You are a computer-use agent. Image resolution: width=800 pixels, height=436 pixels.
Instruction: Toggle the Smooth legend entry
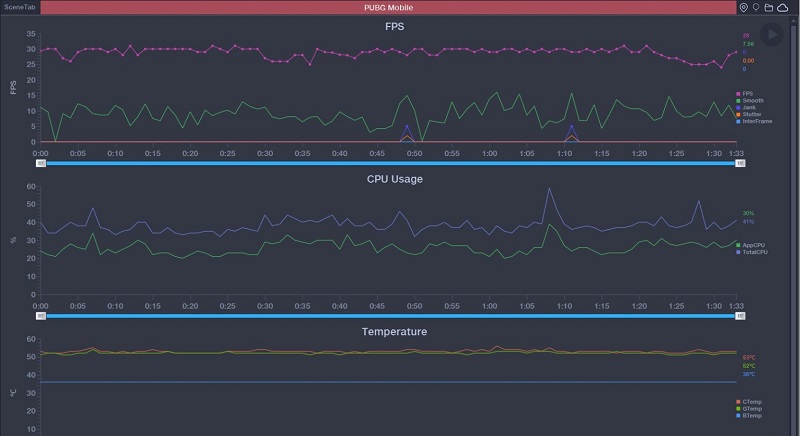click(750, 100)
